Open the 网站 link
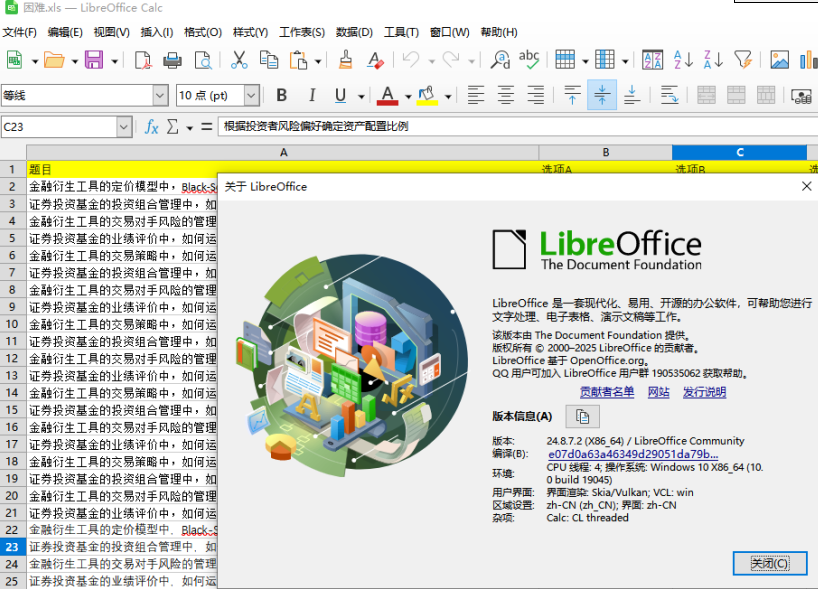This screenshot has width=818, height=589. point(658,392)
